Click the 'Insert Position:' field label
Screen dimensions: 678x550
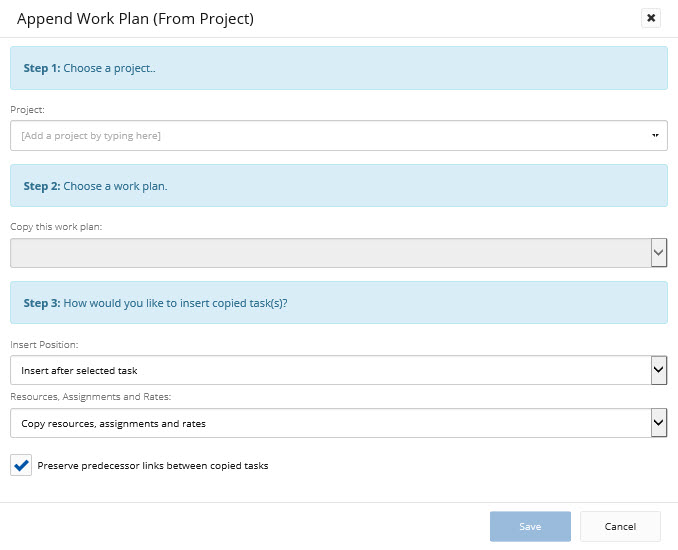click(x=44, y=345)
